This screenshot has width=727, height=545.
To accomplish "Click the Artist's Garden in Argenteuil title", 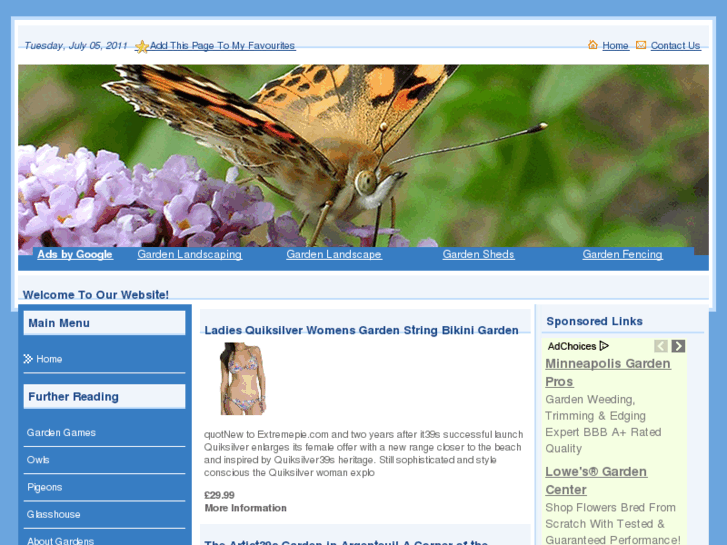I will 346,542.
